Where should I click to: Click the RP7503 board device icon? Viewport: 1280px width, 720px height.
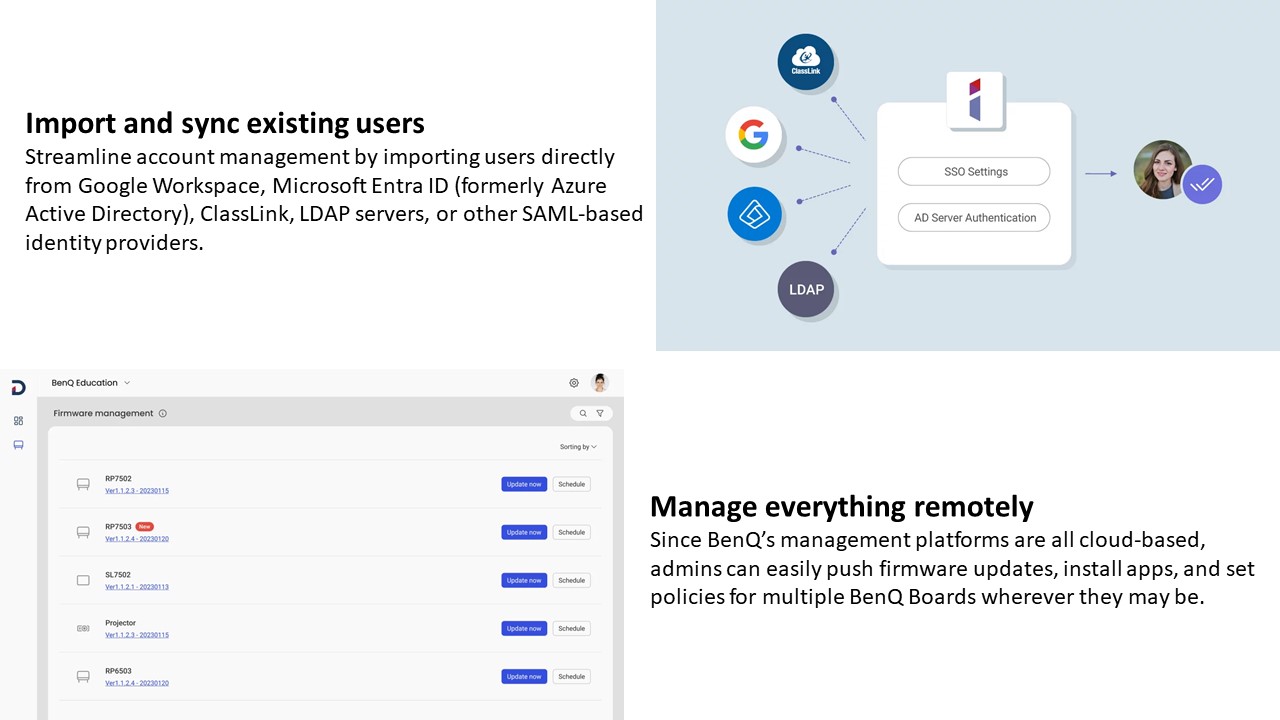point(83,532)
